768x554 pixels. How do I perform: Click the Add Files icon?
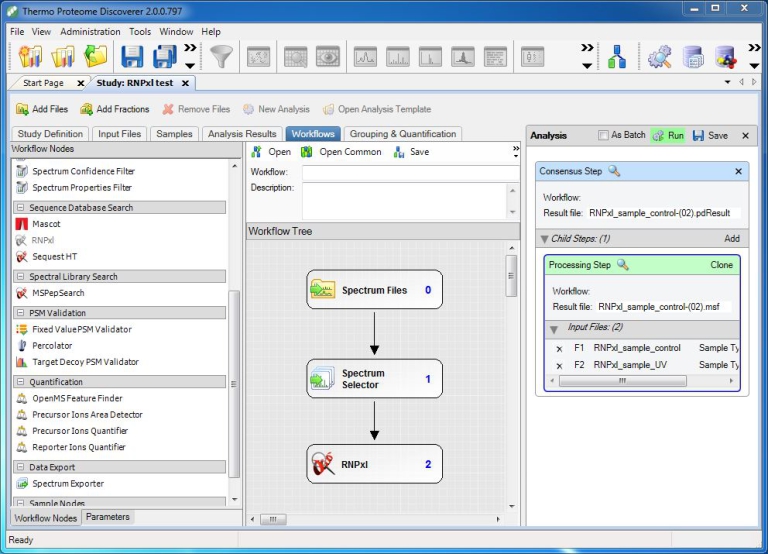(x=22, y=109)
